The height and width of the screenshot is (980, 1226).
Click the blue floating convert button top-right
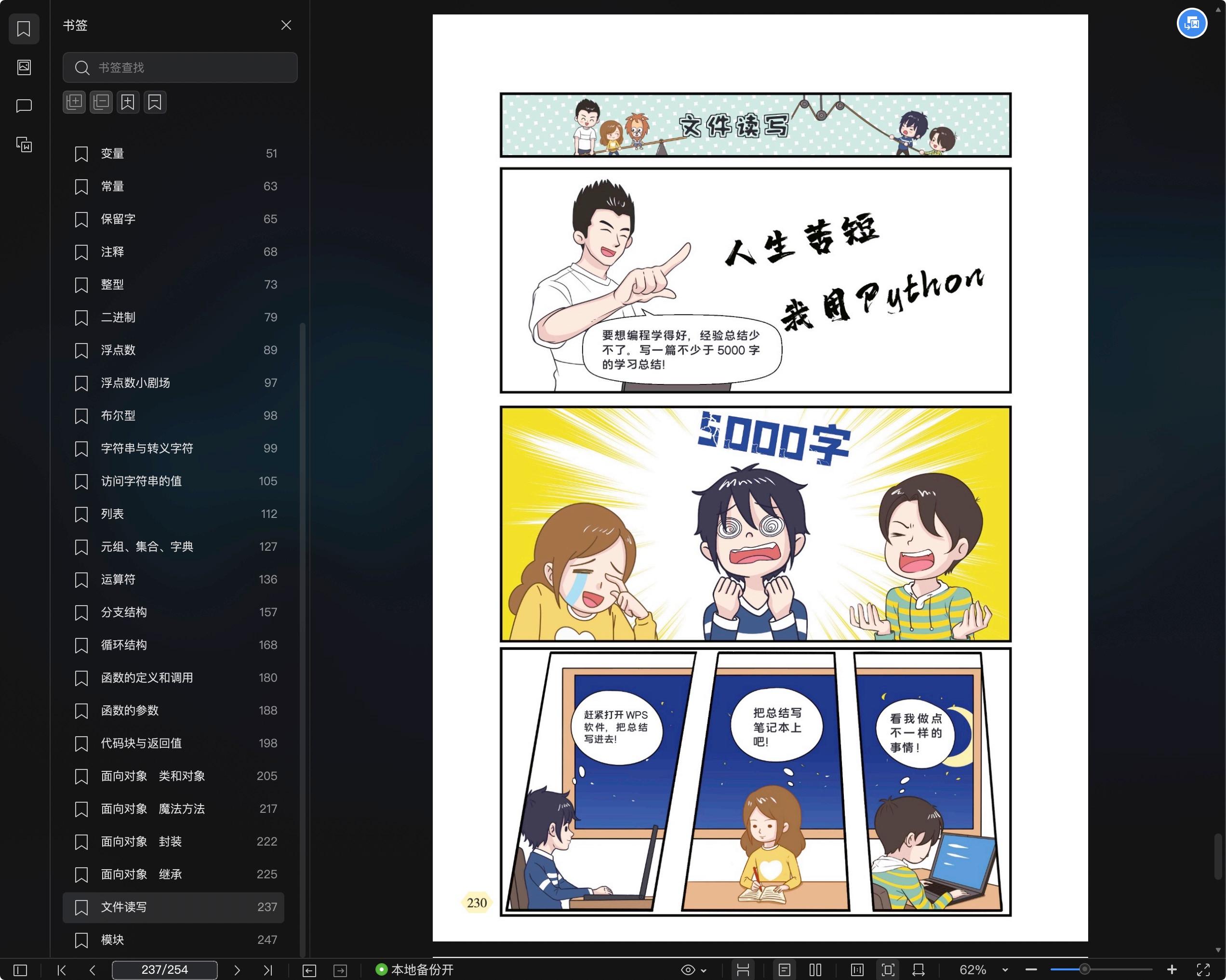click(x=1191, y=23)
